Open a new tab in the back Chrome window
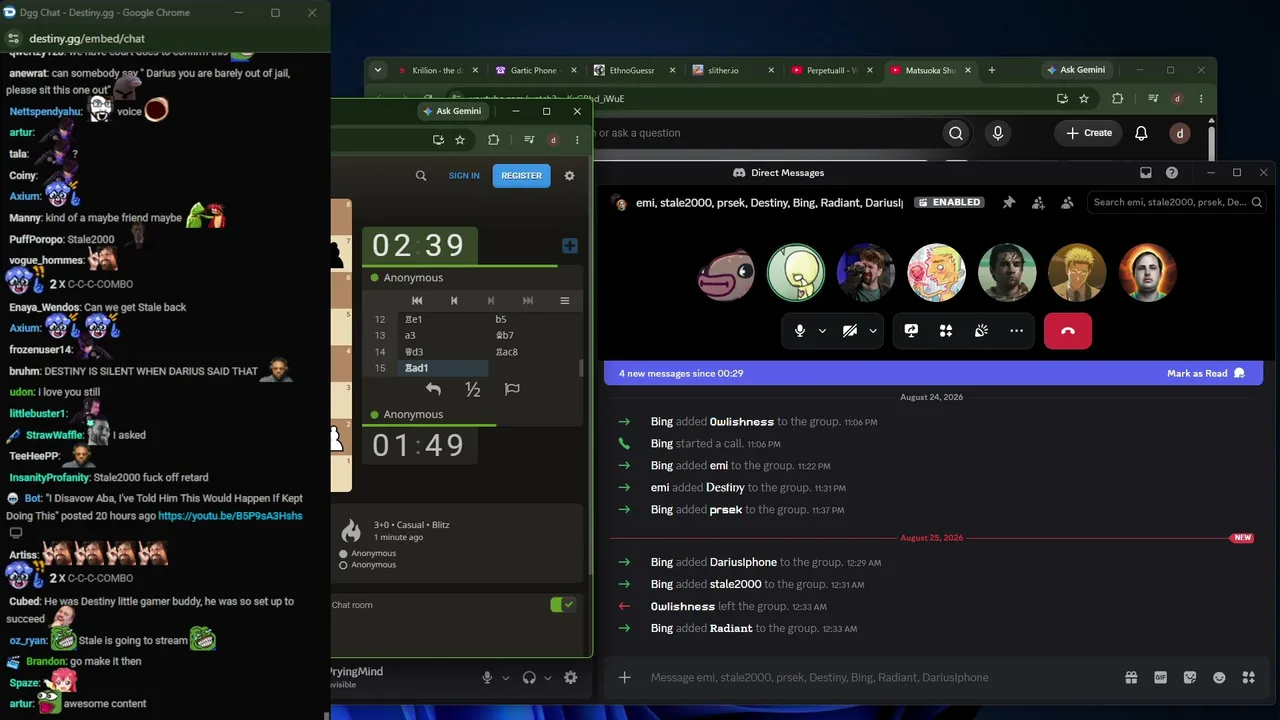The height and width of the screenshot is (720, 1280). pyautogui.click(x=992, y=70)
